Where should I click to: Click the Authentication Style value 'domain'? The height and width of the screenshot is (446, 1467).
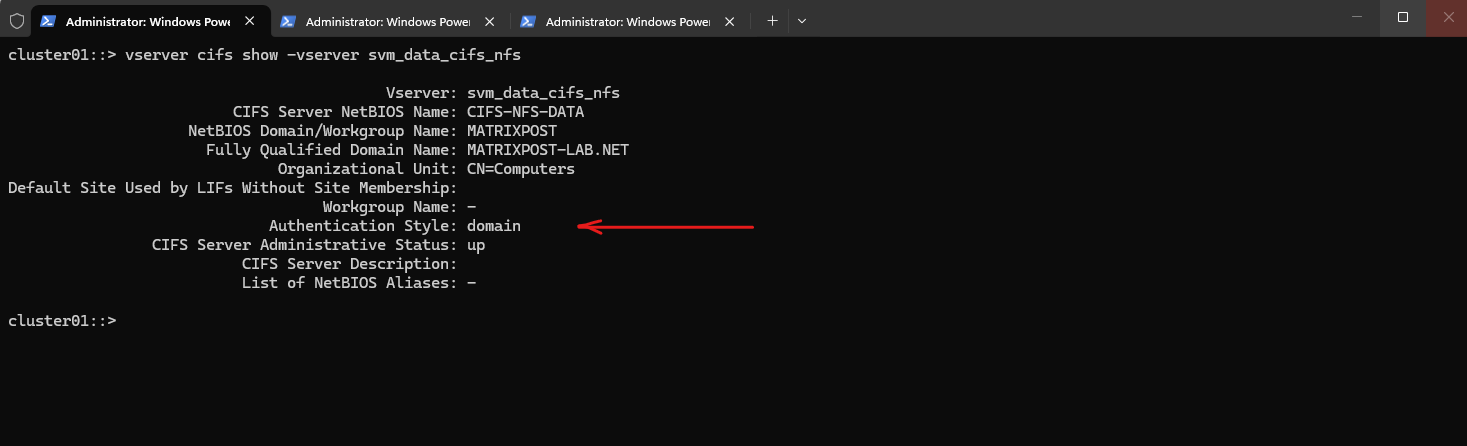coord(494,226)
